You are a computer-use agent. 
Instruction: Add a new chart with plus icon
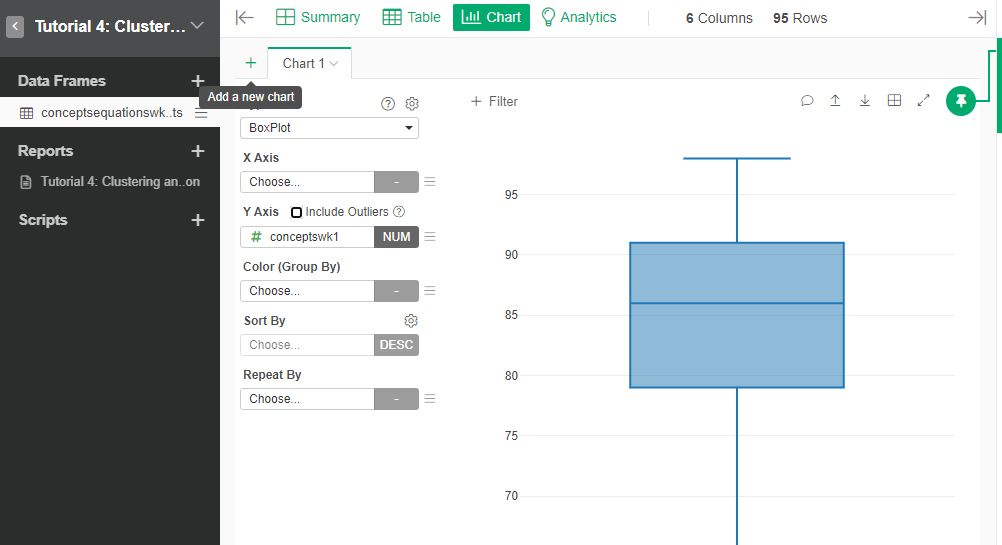point(250,63)
